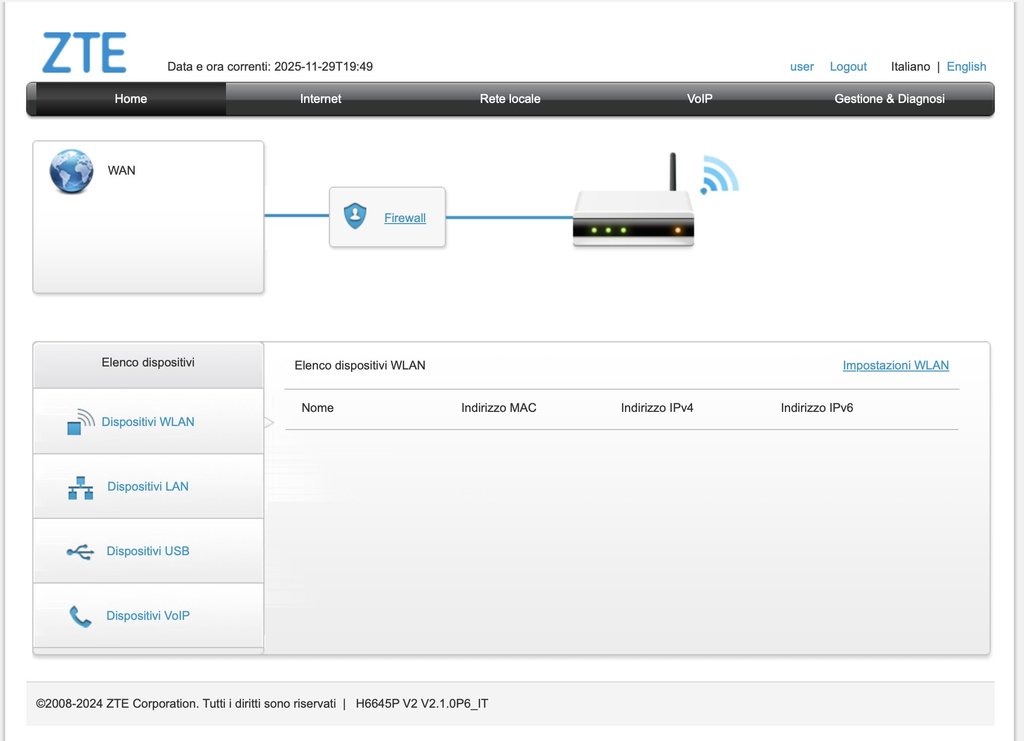Click the Dispositivi LAN network icon
Screen dimensions: 1024x741
tap(80, 487)
